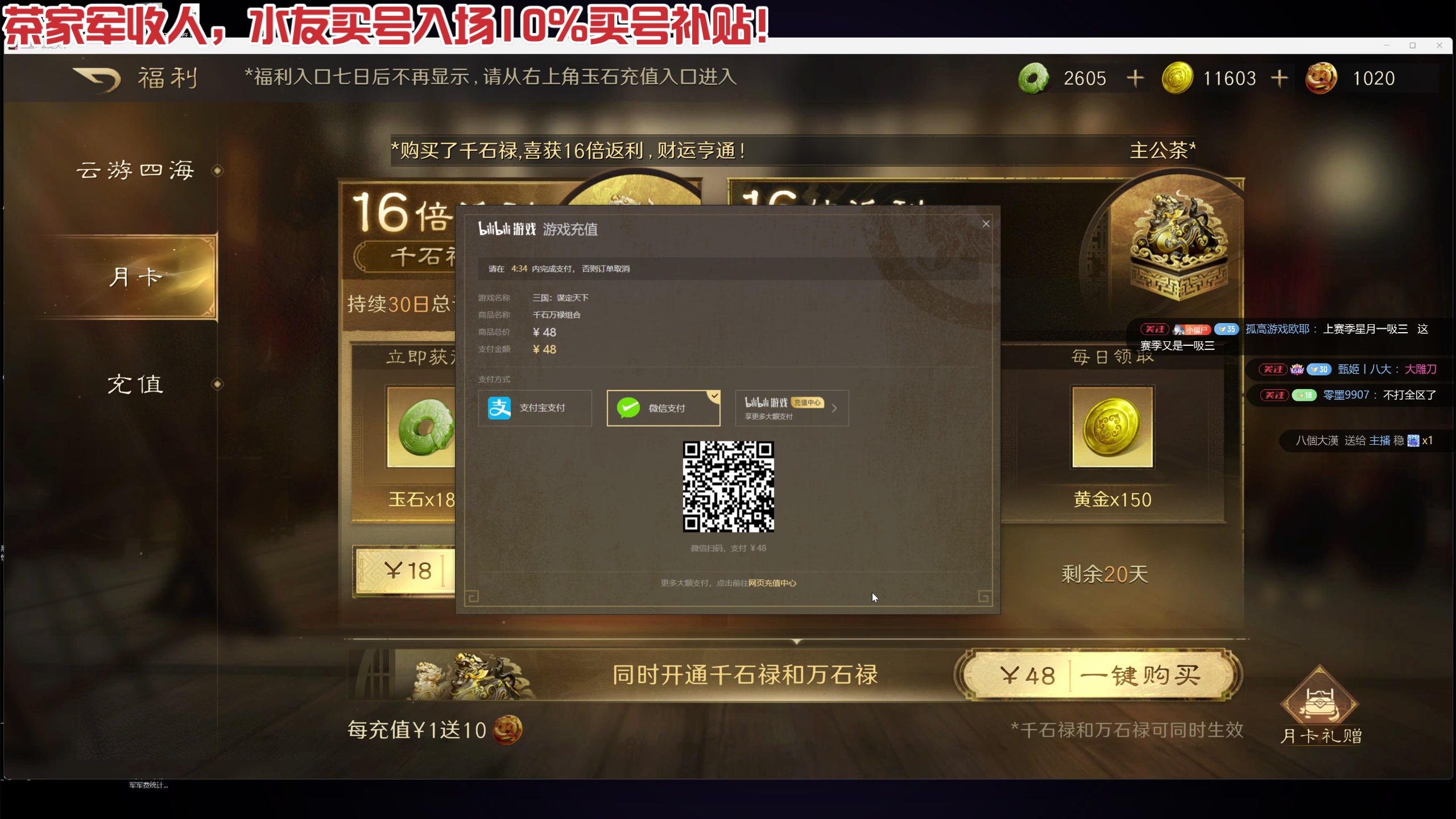1456x819 pixels.
Task: Add more gold via plus icon
Action: [x=1279, y=78]
